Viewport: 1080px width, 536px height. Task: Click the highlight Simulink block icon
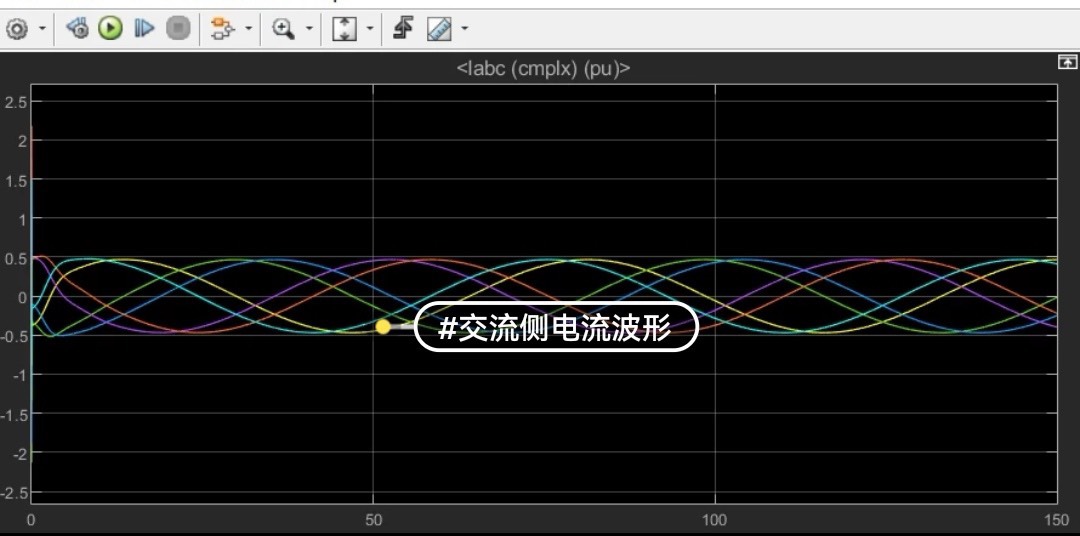click(x=222, y=28)
